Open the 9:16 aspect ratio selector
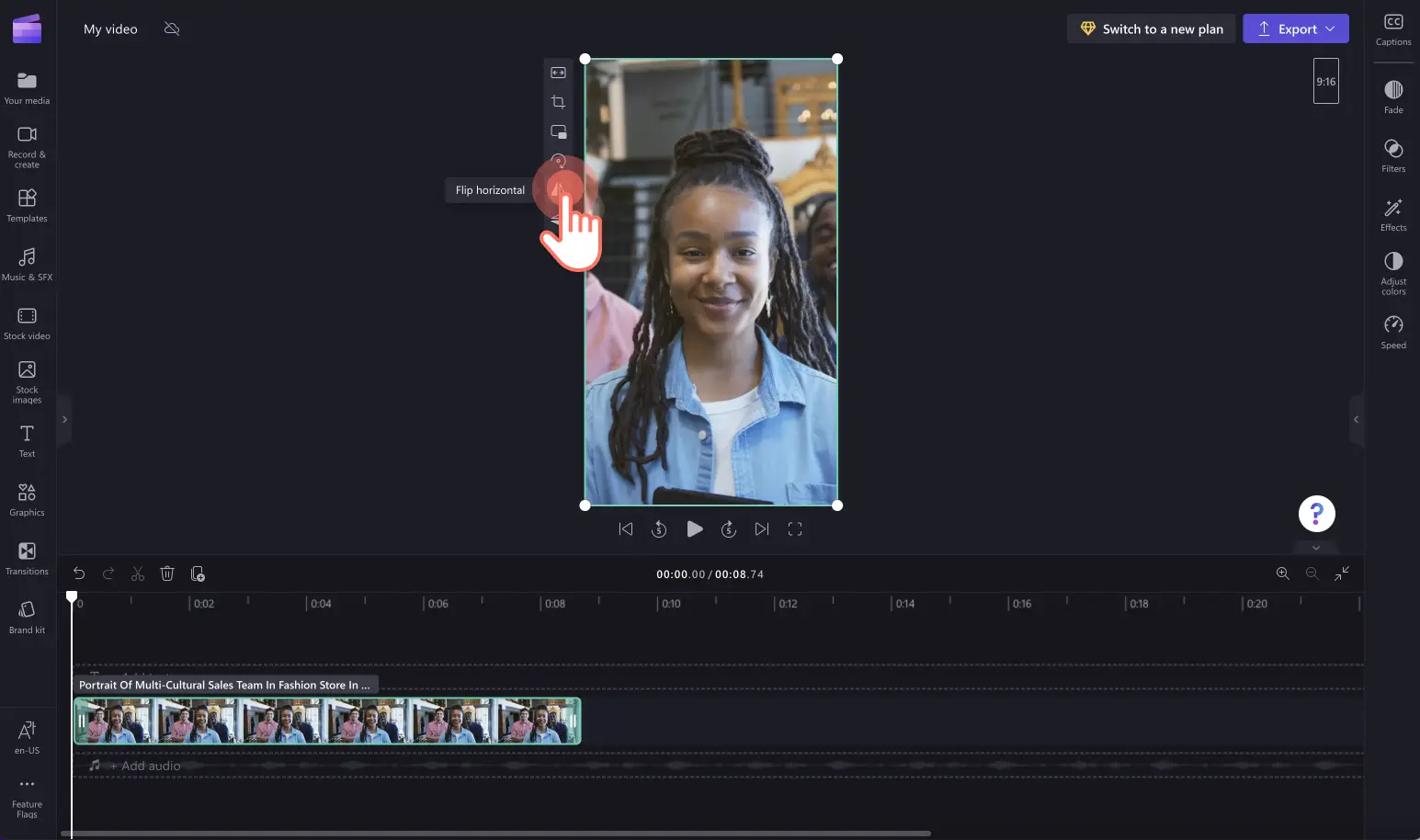Image resolution: width=1420 pixels, height=840 pixels. 1326,81
